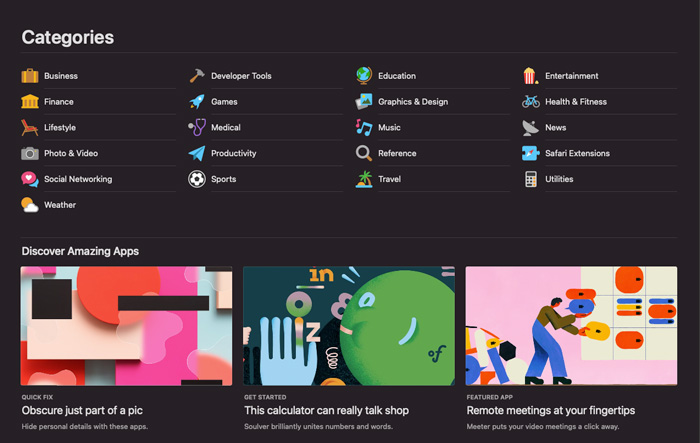The height and width of the screenshot is (443, 700).
Task: Click the Business briefcase icon
Action: [30, 76]
